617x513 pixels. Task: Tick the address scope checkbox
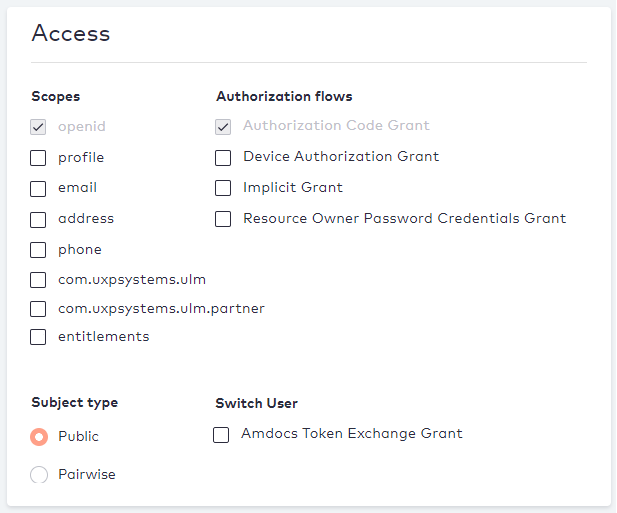tap(38, 220)
